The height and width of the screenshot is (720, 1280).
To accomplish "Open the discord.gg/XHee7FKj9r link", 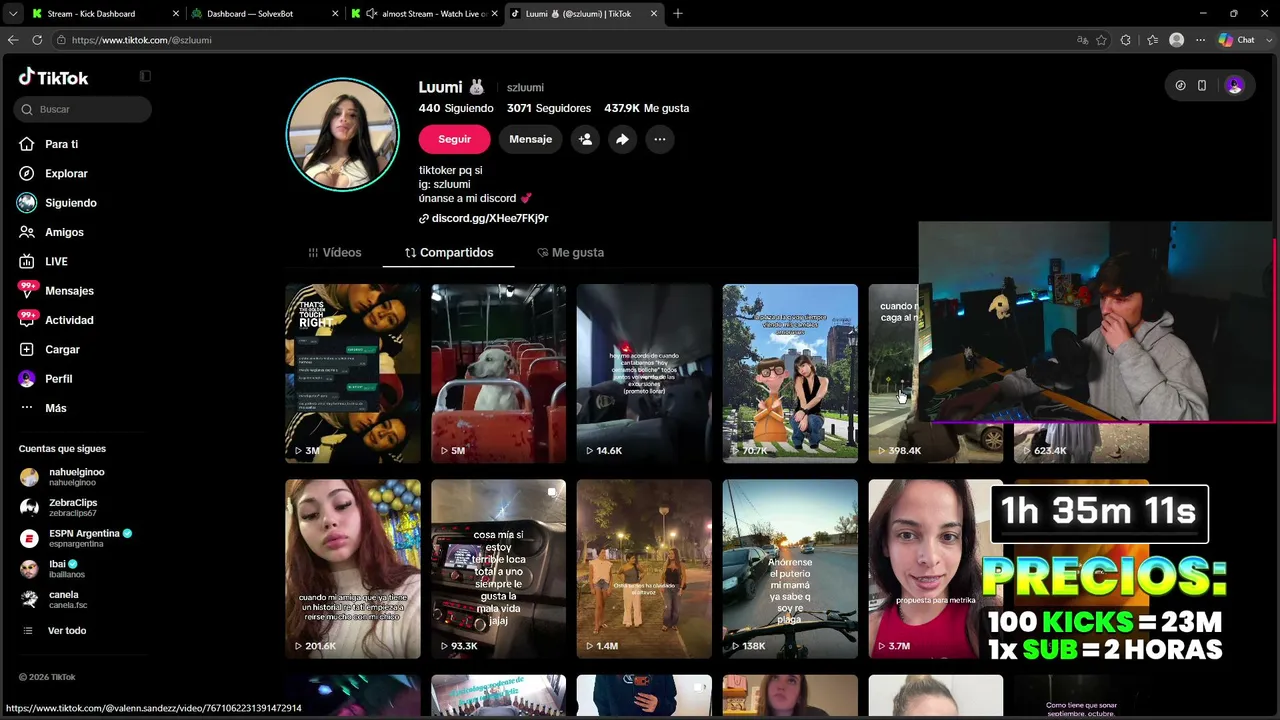I will pyautogui.click(x=490, y=218).
